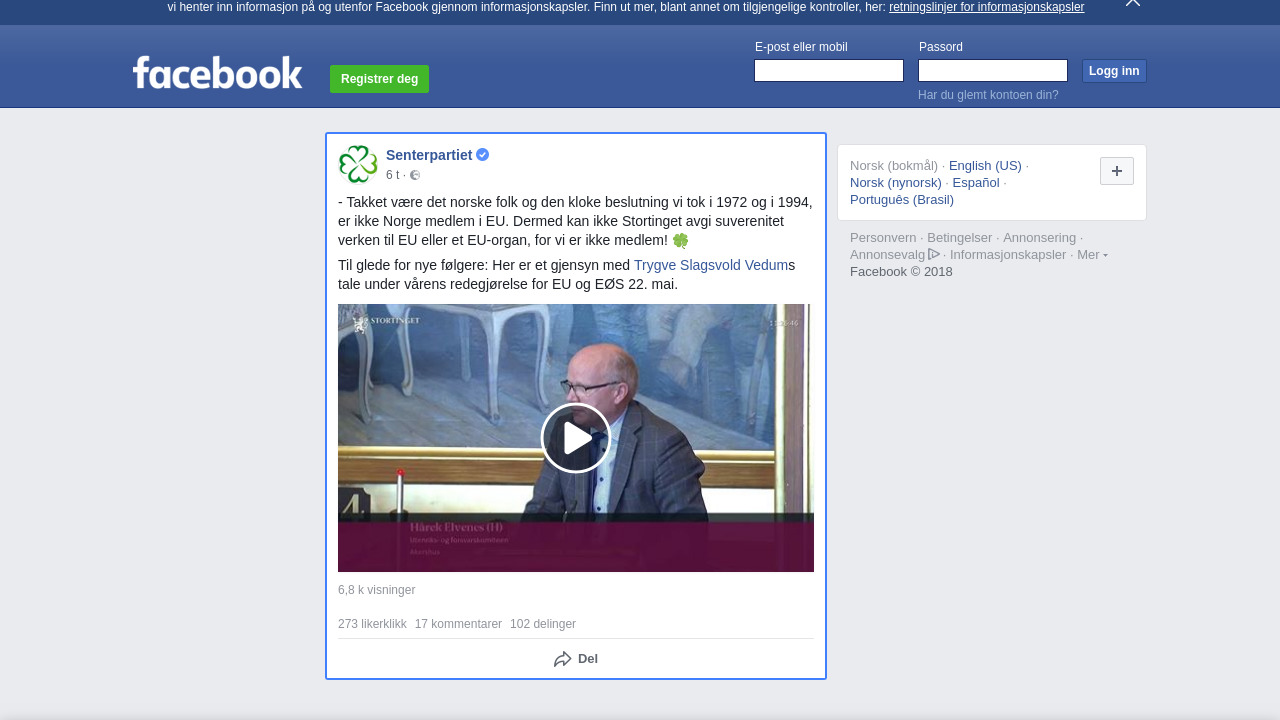This screenshot has height=720, width=1280.
Task: Click the Norsk (bokmål) language text
Action: (x=894, y=166)
